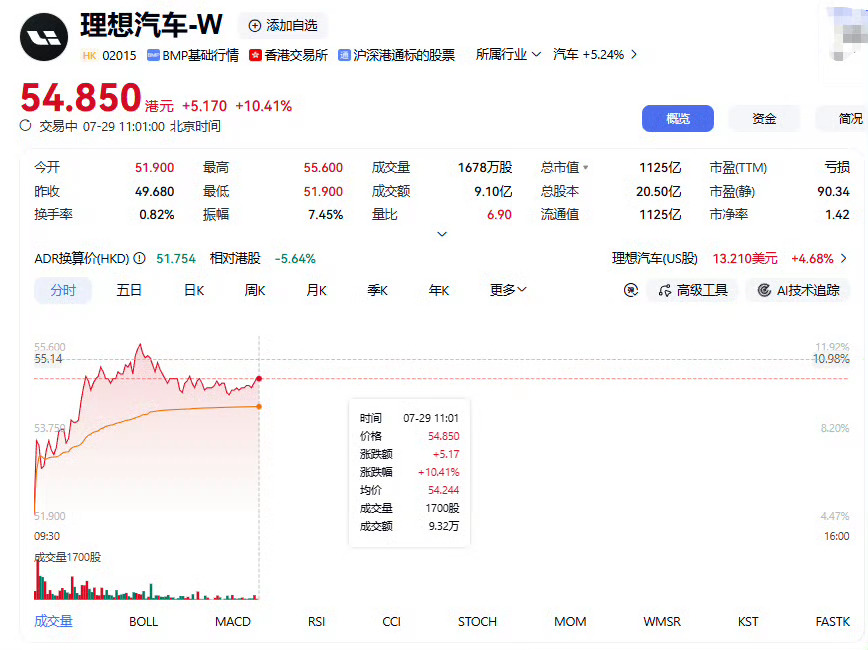Click the blurred avatar thumbnail top right
Image resolution: width=868 pixels, height=650 pixels.
click(848, 34)
